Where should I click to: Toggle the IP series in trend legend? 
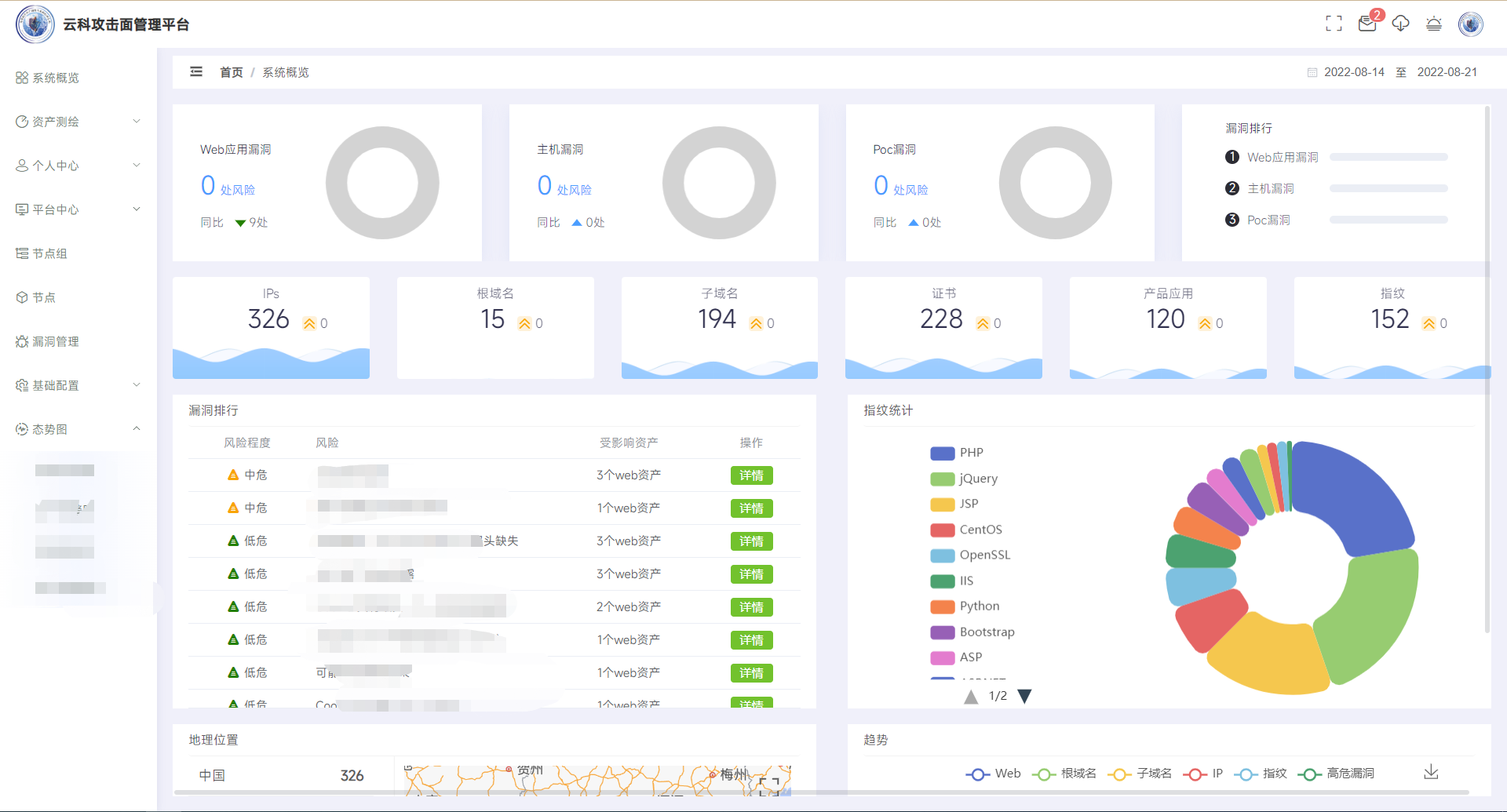click(1202, 774)
